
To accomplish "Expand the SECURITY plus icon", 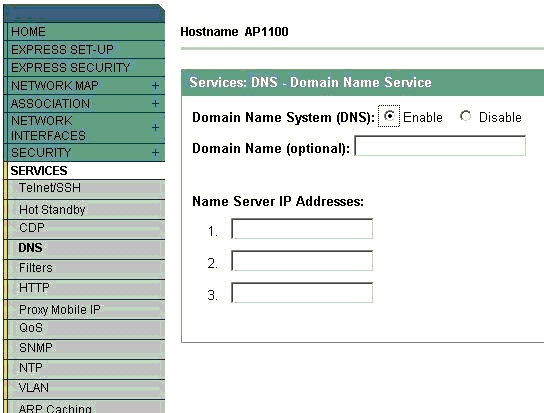I will click(x=155, y=152).
